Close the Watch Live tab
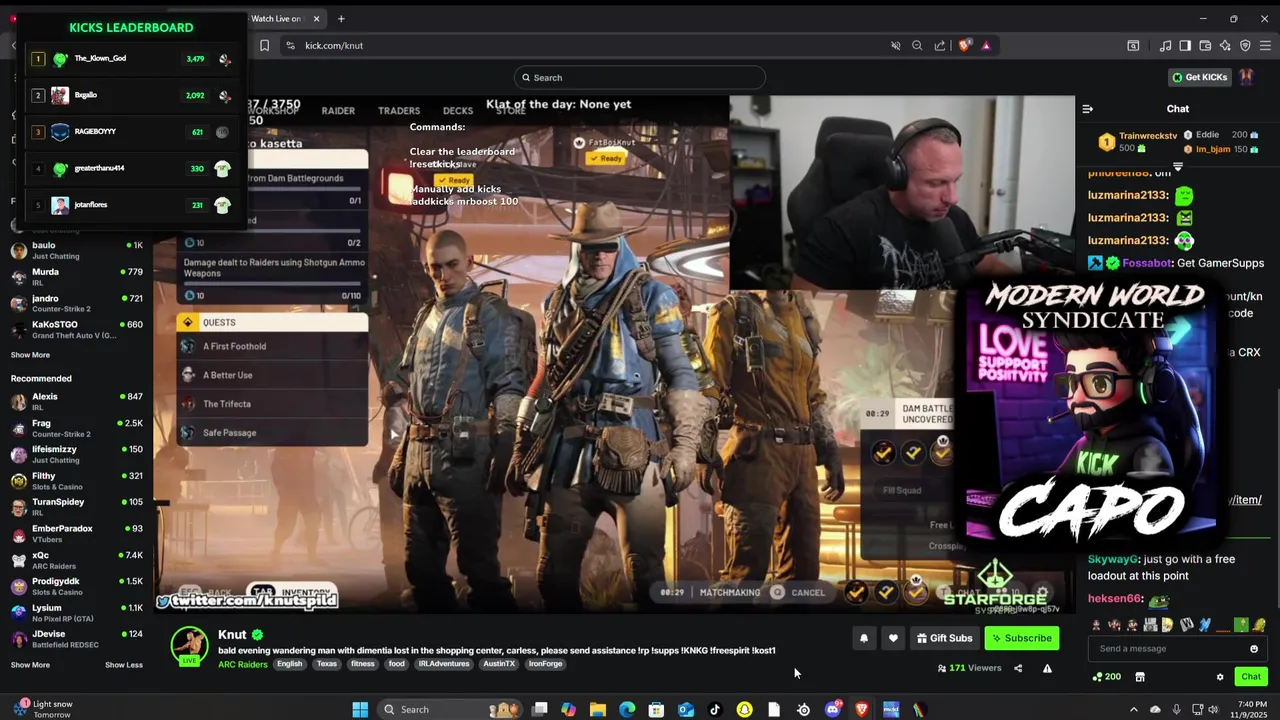1280x720 pixels. [317, 18]
